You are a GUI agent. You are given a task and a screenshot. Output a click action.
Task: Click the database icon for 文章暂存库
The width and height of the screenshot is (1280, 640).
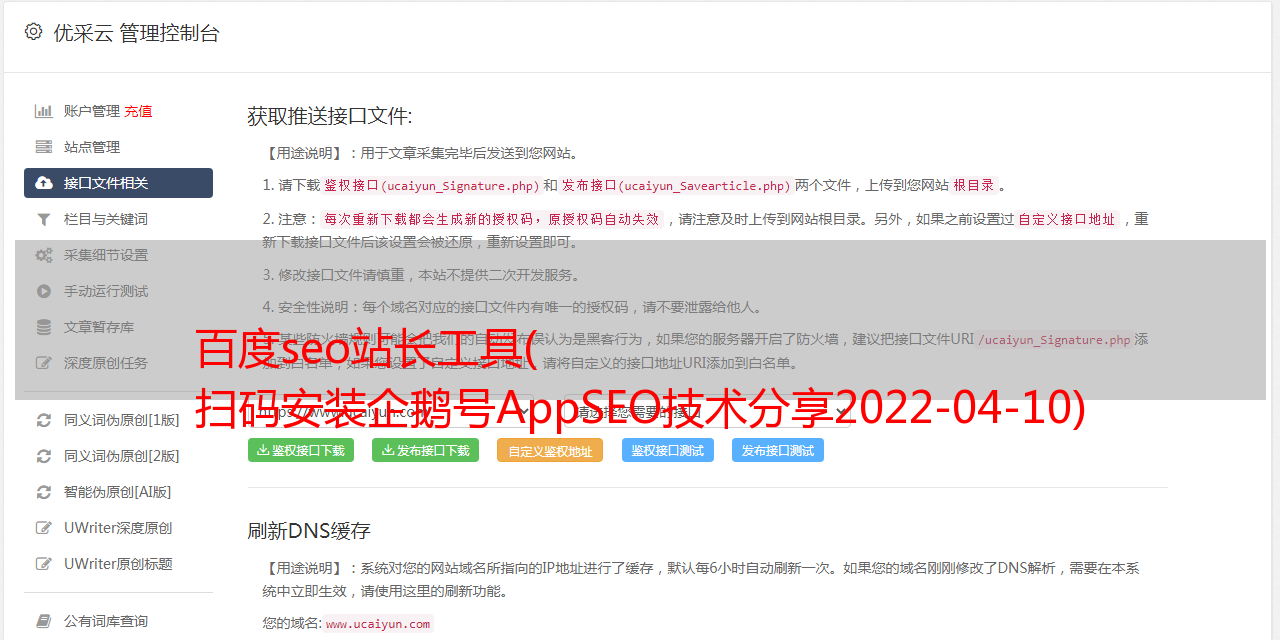[44, 327]
